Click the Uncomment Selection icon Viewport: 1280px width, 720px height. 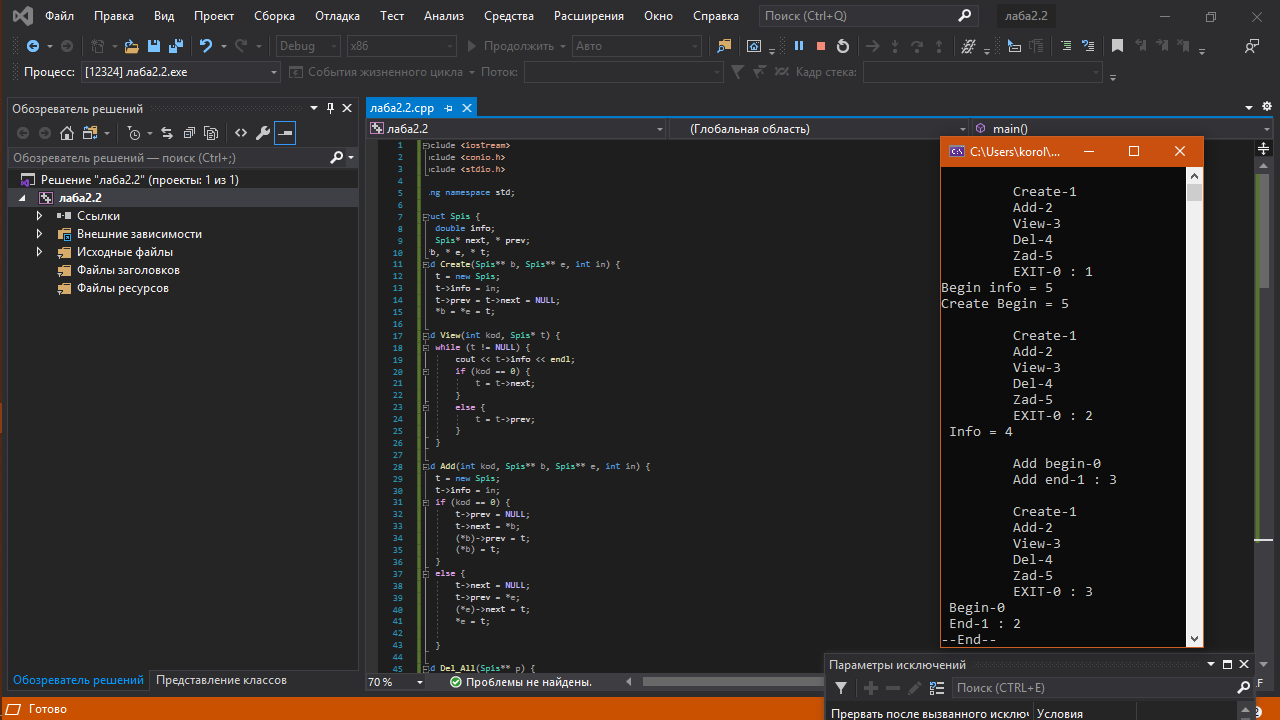point(1087,46)
